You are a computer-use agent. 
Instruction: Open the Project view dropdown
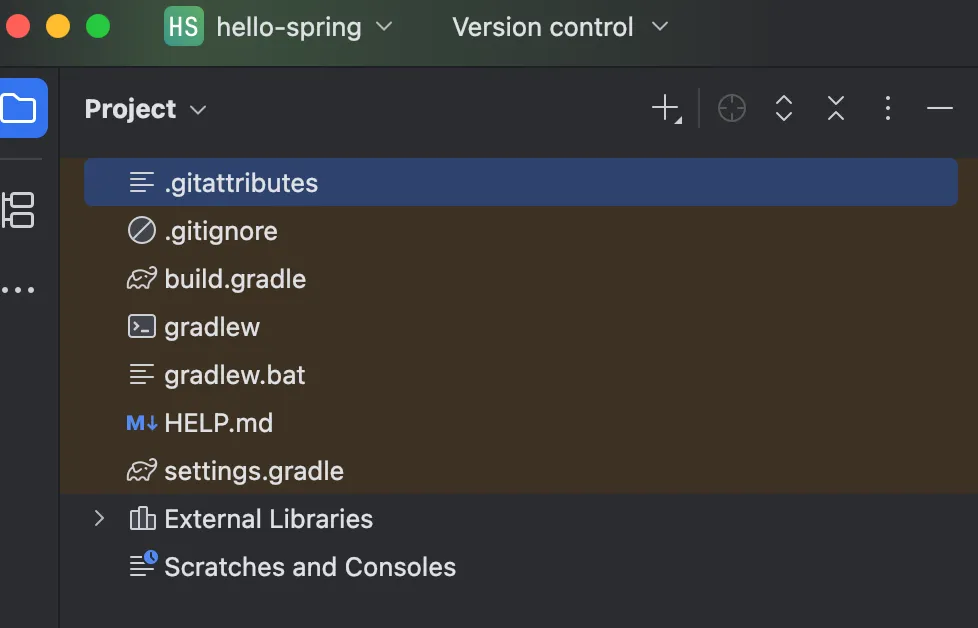coord(145,109)
